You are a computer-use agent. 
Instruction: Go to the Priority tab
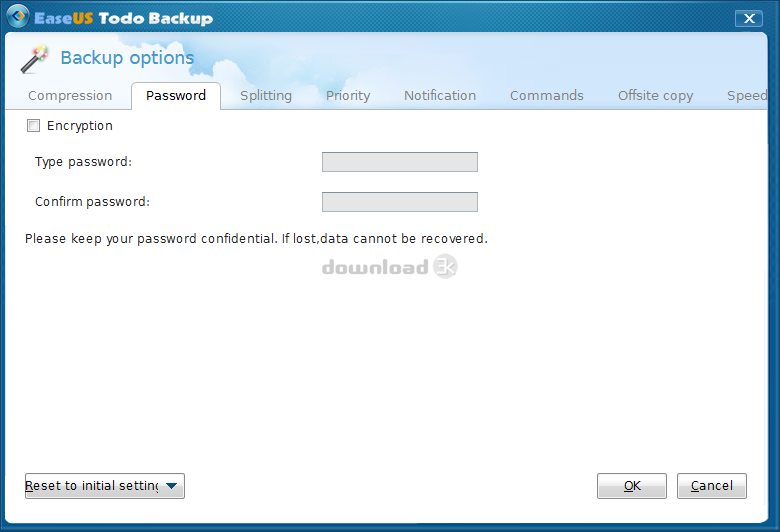point(348,96)
